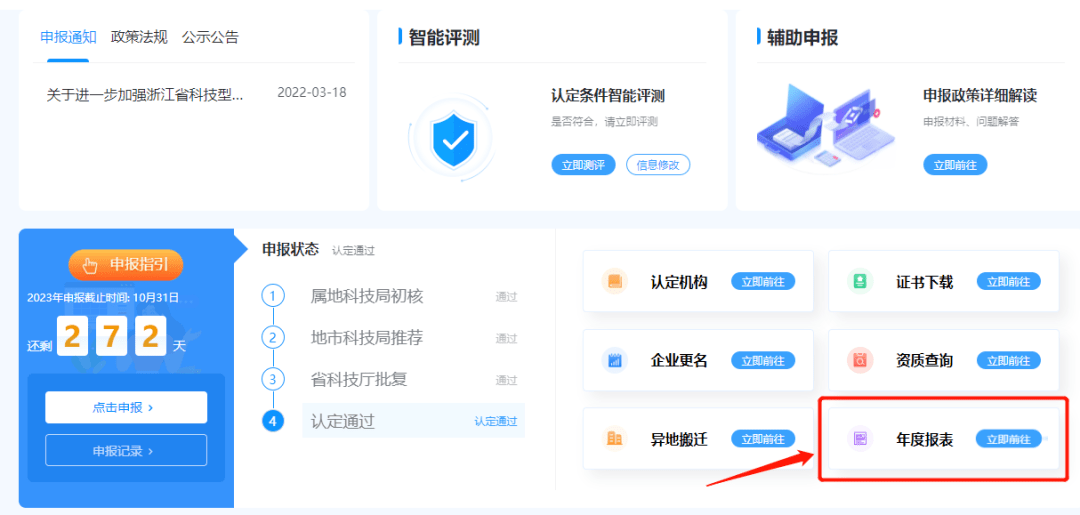This screenshot has width=1080, height=515.
Task: Click 立即前往 next to 资质查询
Action: (1009, 360)
